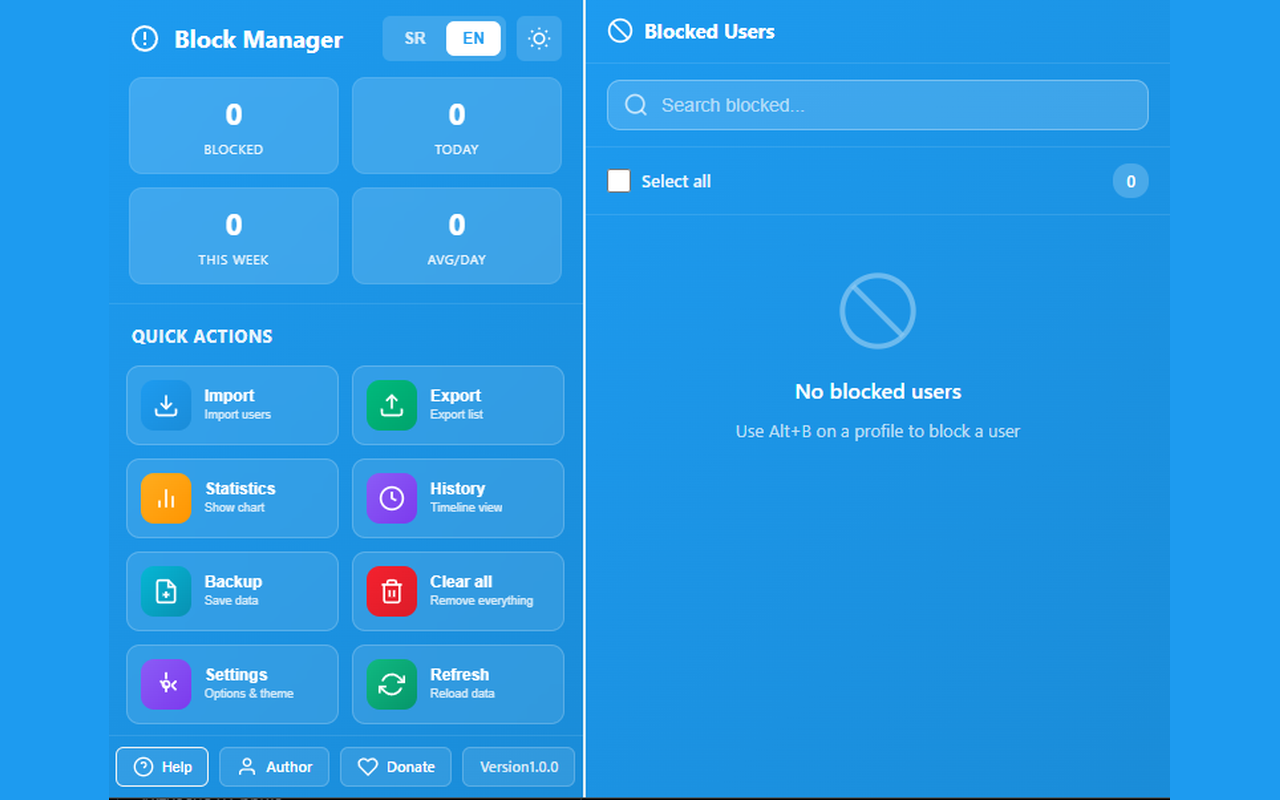Select the Clear all trash icon
Screen dimensions: 1280x800
(x=391, y=591)
